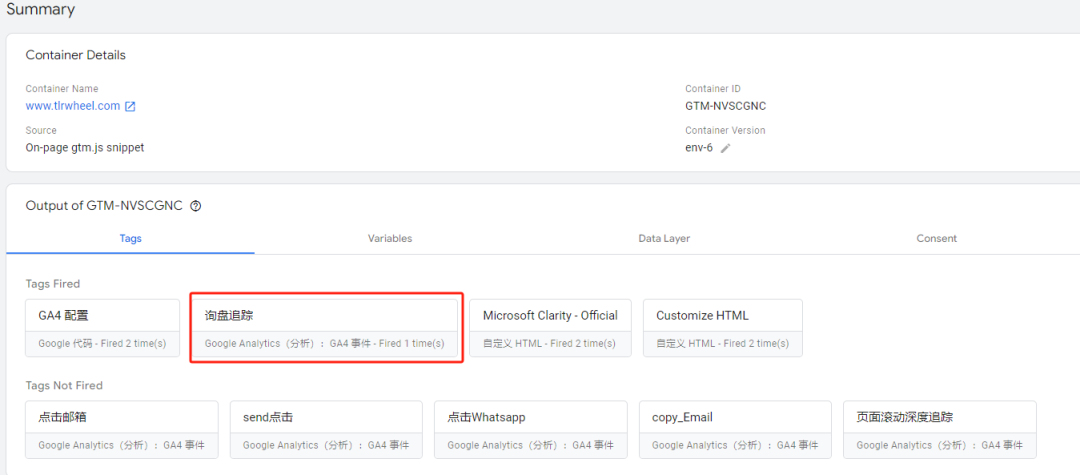
Task: Open the 点击邮箱 not-fired tag card
Action: click(122, 430)
